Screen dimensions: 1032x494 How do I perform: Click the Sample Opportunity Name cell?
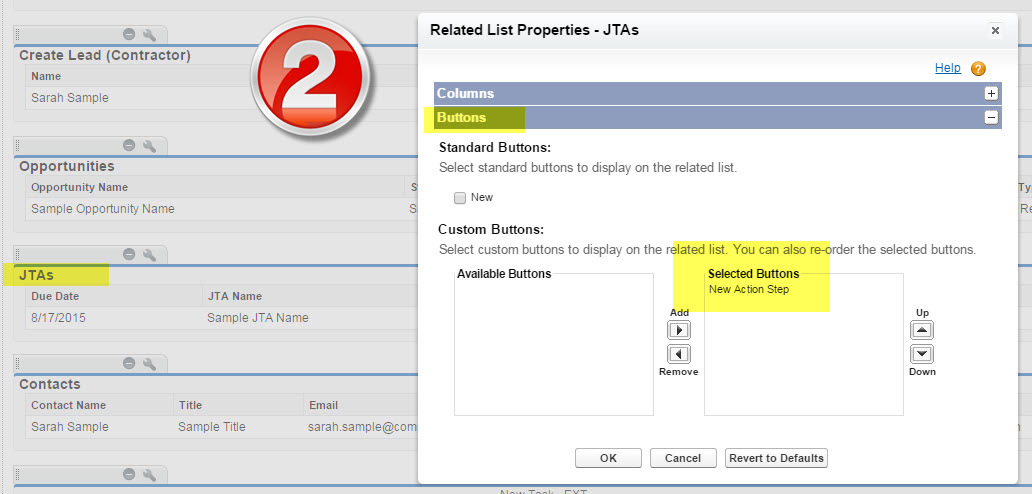point(103,209)
